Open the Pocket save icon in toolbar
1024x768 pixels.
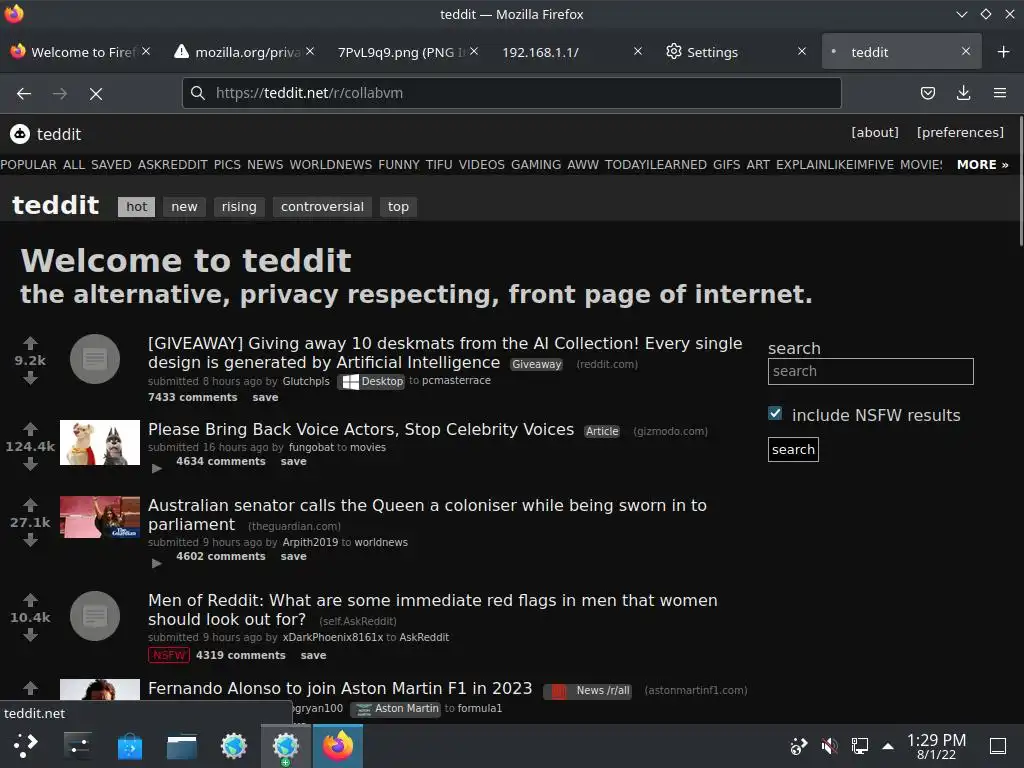pyautogui.click(x=927, y=93)
